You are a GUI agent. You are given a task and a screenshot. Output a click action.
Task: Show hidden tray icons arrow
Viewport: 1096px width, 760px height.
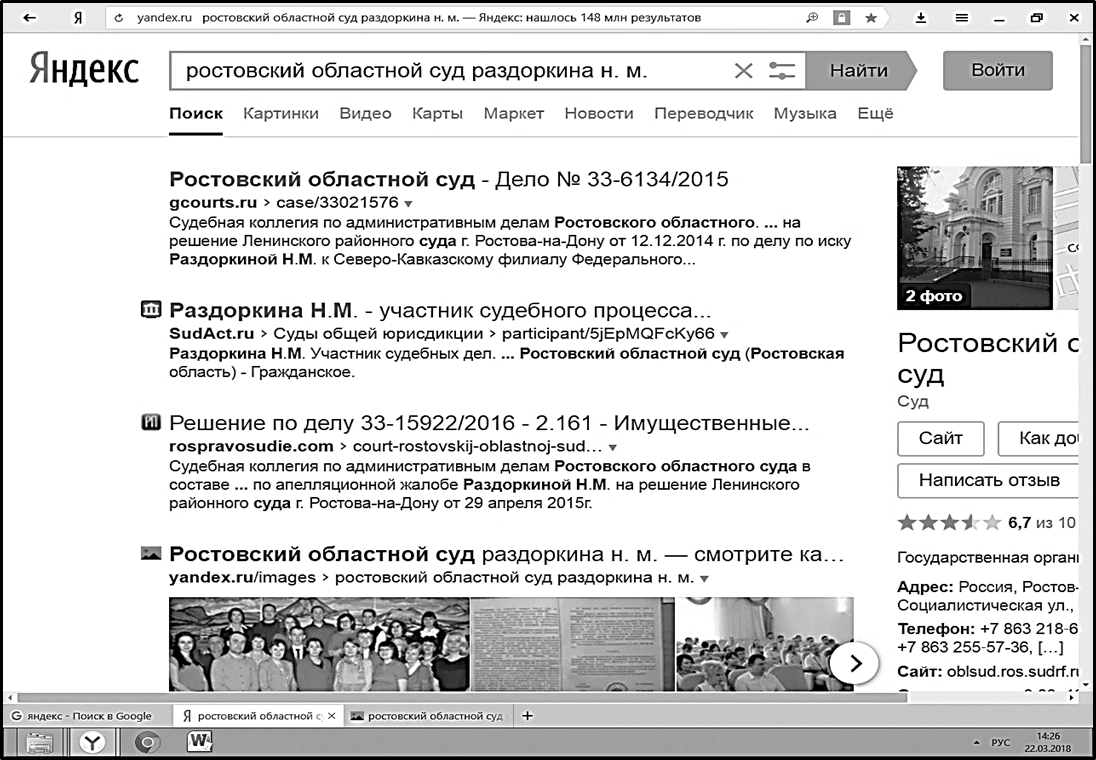(x=976, y=743)
